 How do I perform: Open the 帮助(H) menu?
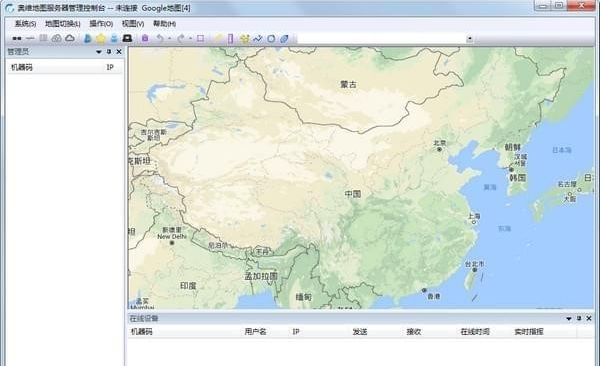pyautogui.click(x=164, y=24)
